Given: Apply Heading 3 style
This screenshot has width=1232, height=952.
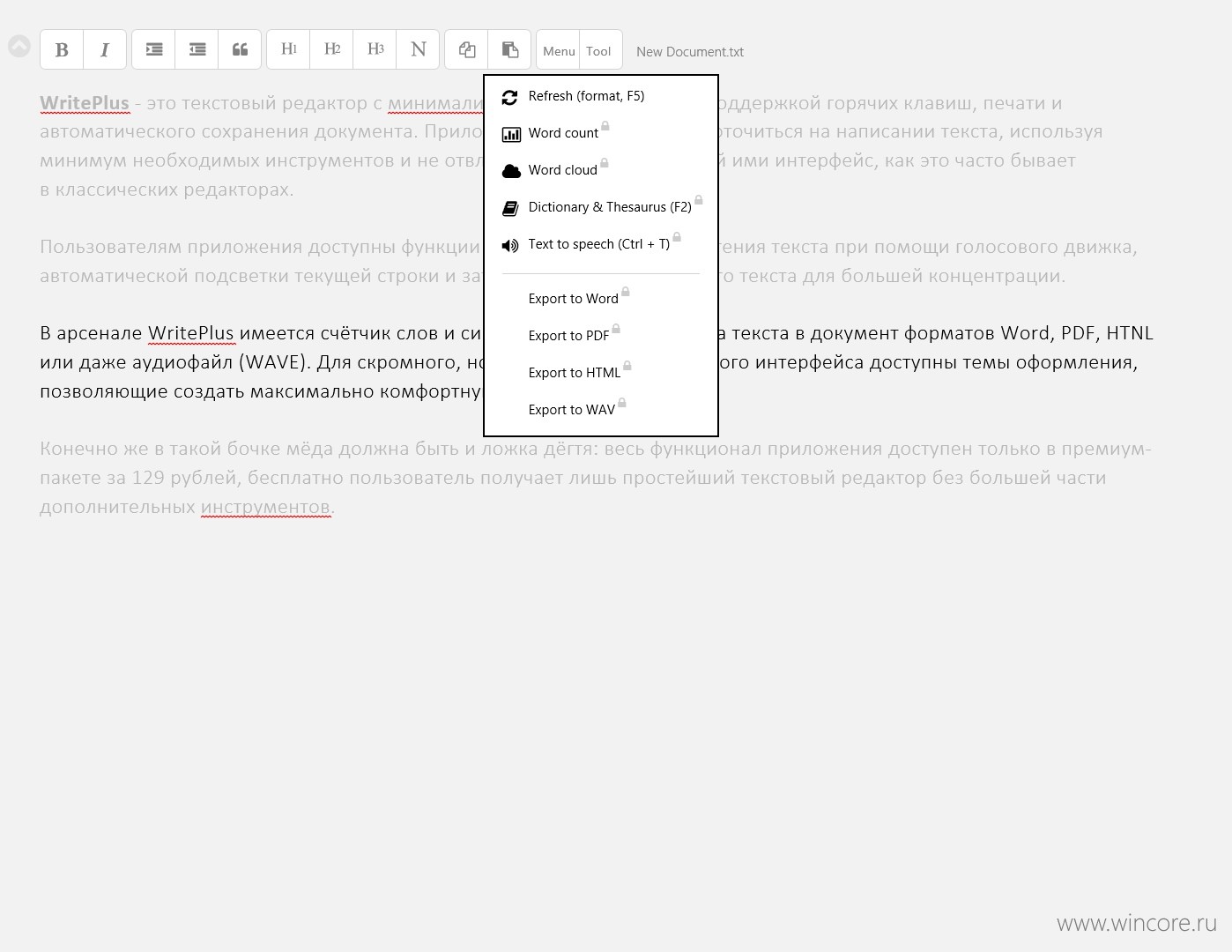Looking at the screenshot, I should (375, 49).
